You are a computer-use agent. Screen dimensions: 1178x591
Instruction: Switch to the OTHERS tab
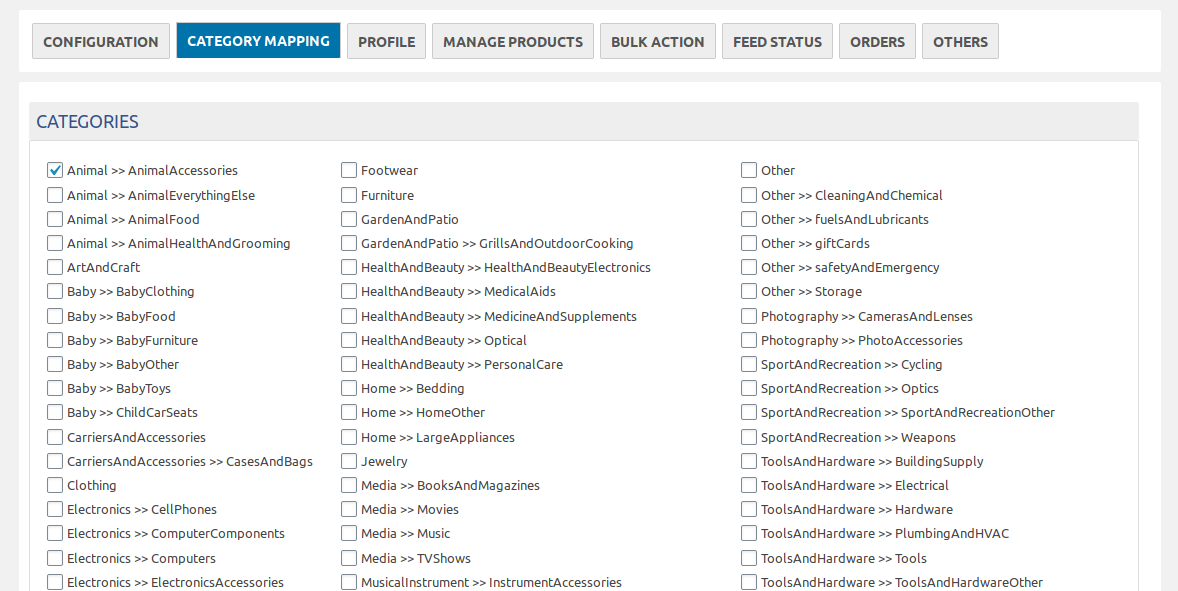pos(960,41)
